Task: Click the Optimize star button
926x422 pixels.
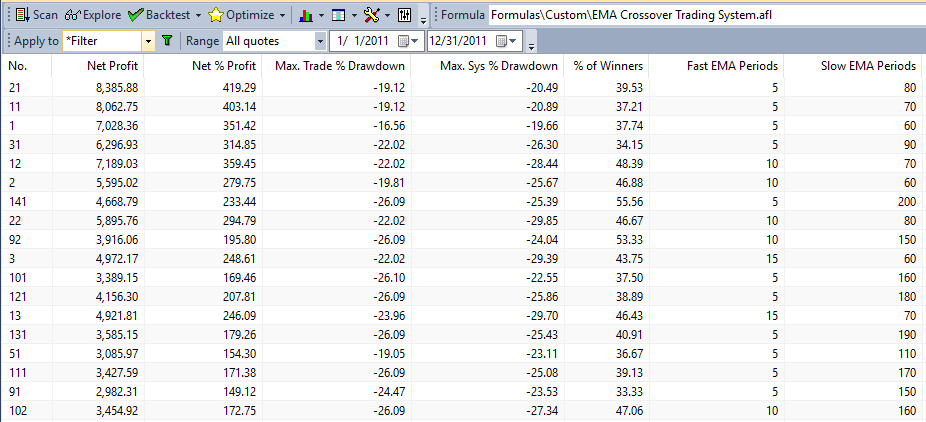Action: tap(240, 15)
